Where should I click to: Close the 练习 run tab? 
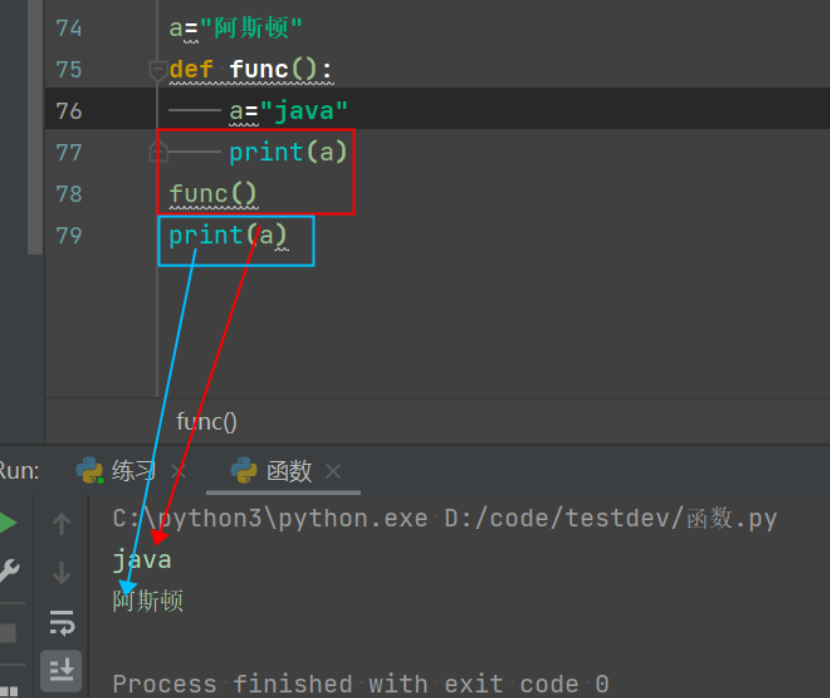(179, 471)
